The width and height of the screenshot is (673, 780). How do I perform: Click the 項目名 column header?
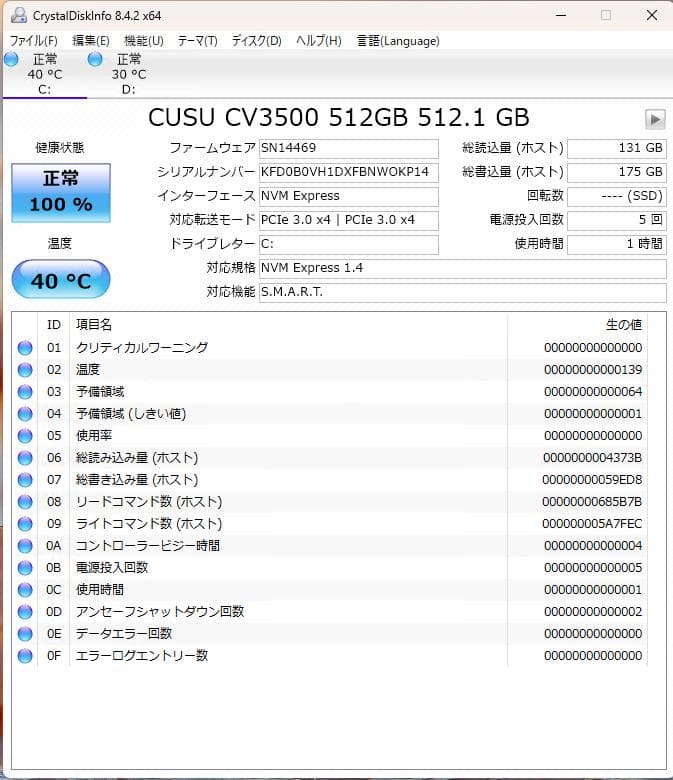[288, 325]
